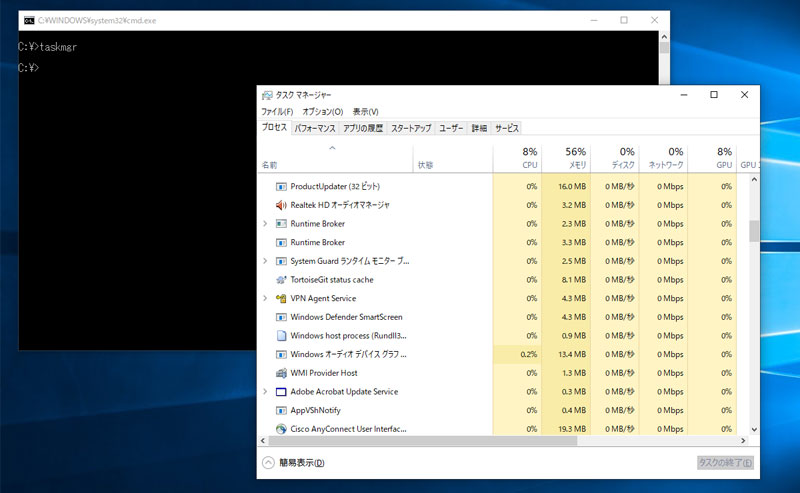Click the cmd window scroll-up arrow
The image size is (800, 493).
[x=664, y=37]
